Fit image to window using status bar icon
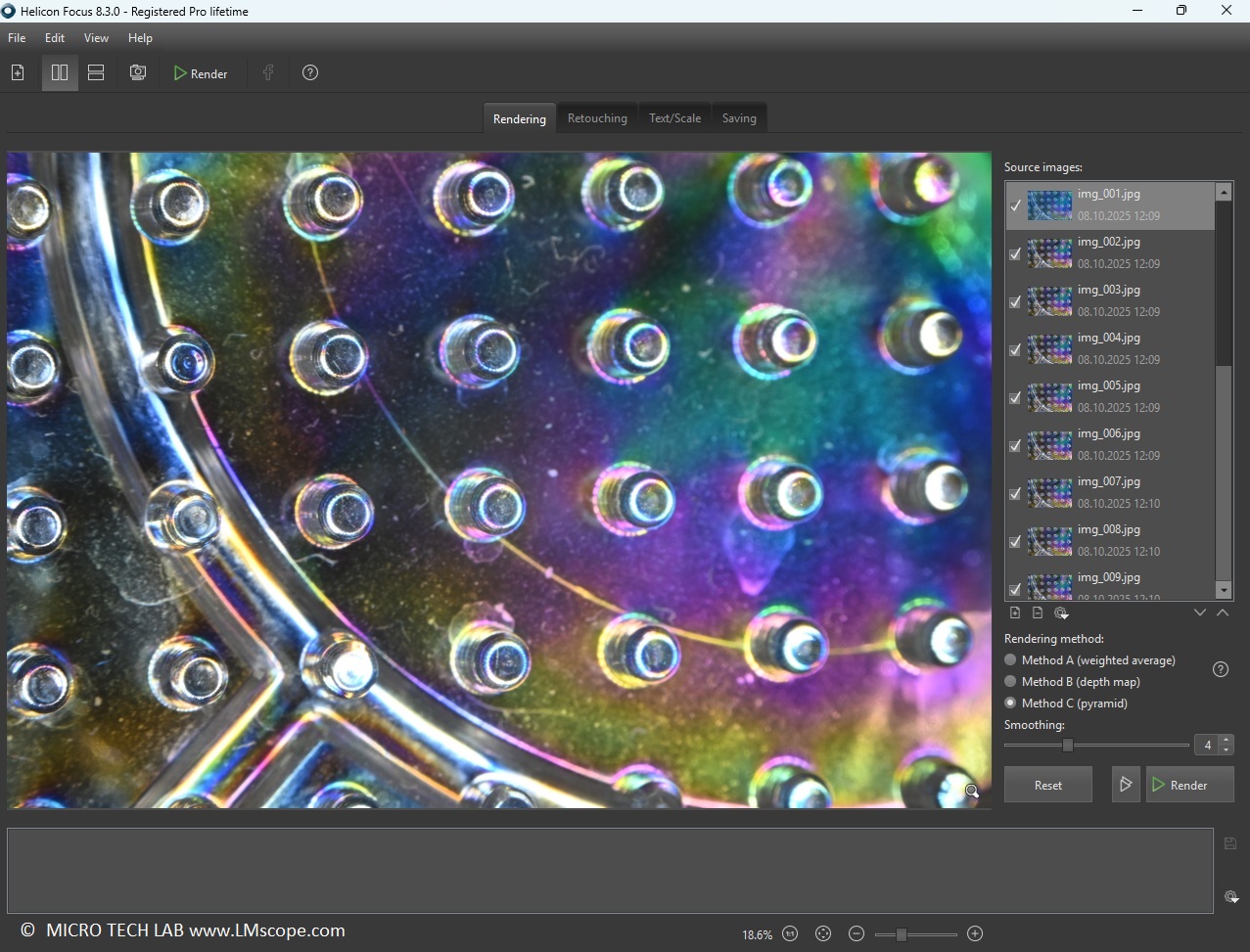The width and height of the screenshot is (1250, 952). coord(823,934)
